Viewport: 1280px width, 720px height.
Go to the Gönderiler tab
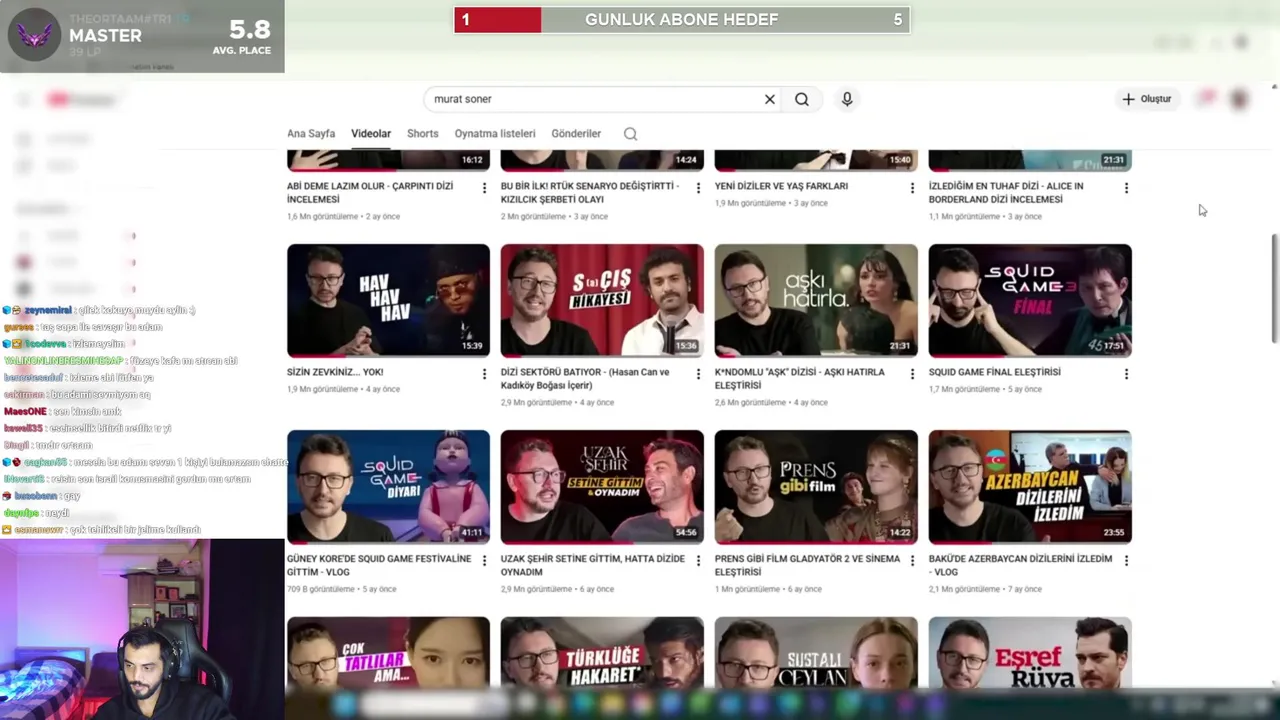pos(576,133)
